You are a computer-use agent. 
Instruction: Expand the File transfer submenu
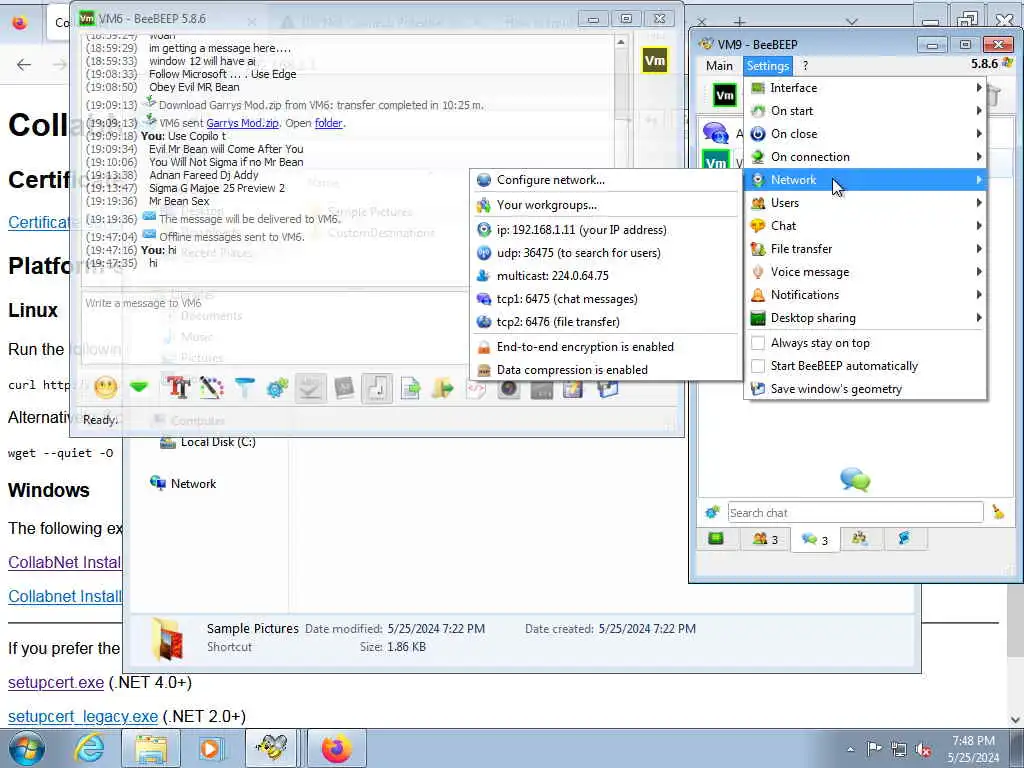click(865, 249)
